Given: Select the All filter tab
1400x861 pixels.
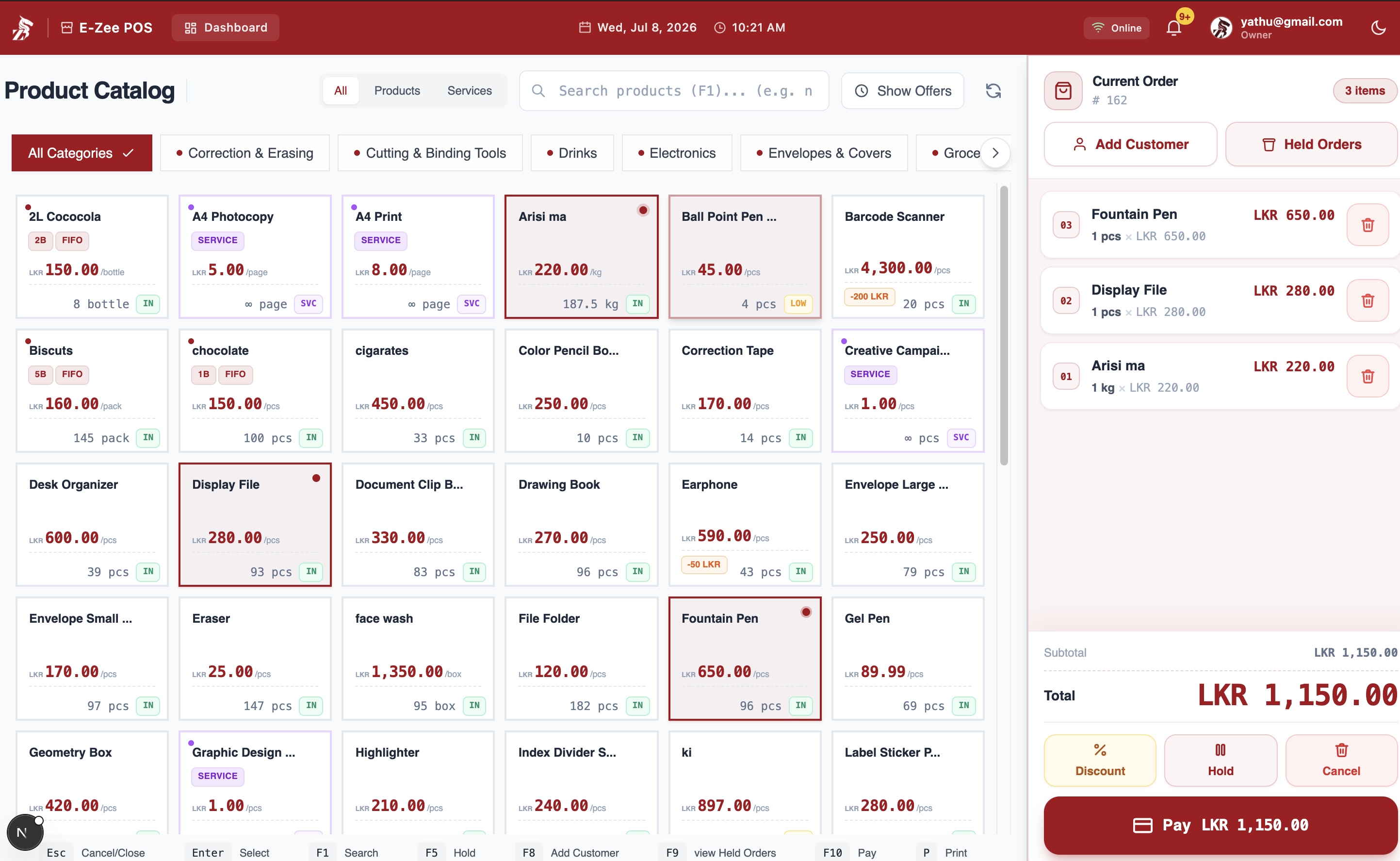Looking at the screenshot, I should [341, 91].
